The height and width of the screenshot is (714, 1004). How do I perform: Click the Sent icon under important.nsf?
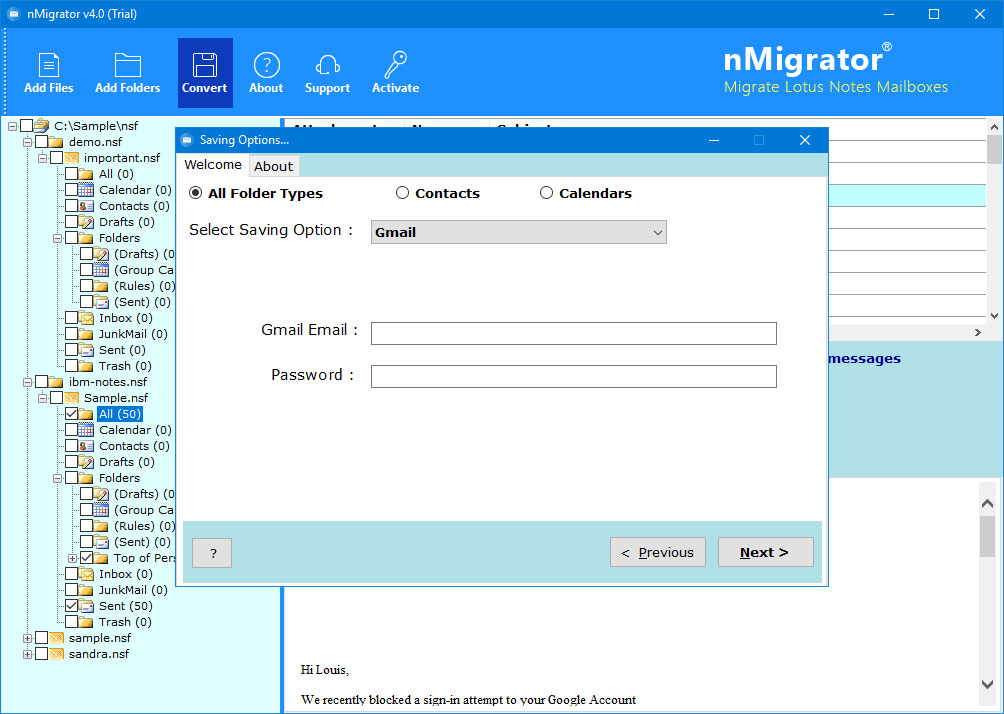[86, 350]
